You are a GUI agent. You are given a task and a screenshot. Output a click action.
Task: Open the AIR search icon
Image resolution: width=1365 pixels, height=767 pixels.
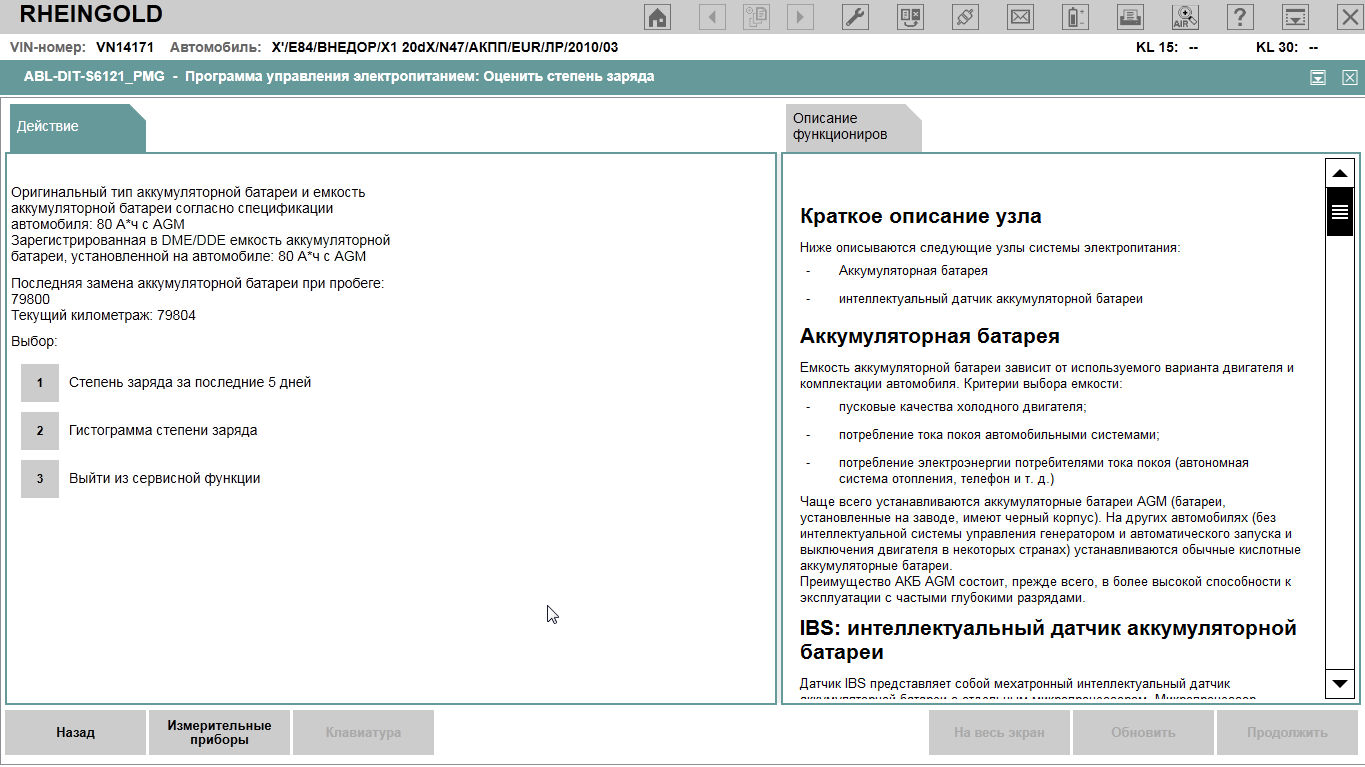(1185, 17)
